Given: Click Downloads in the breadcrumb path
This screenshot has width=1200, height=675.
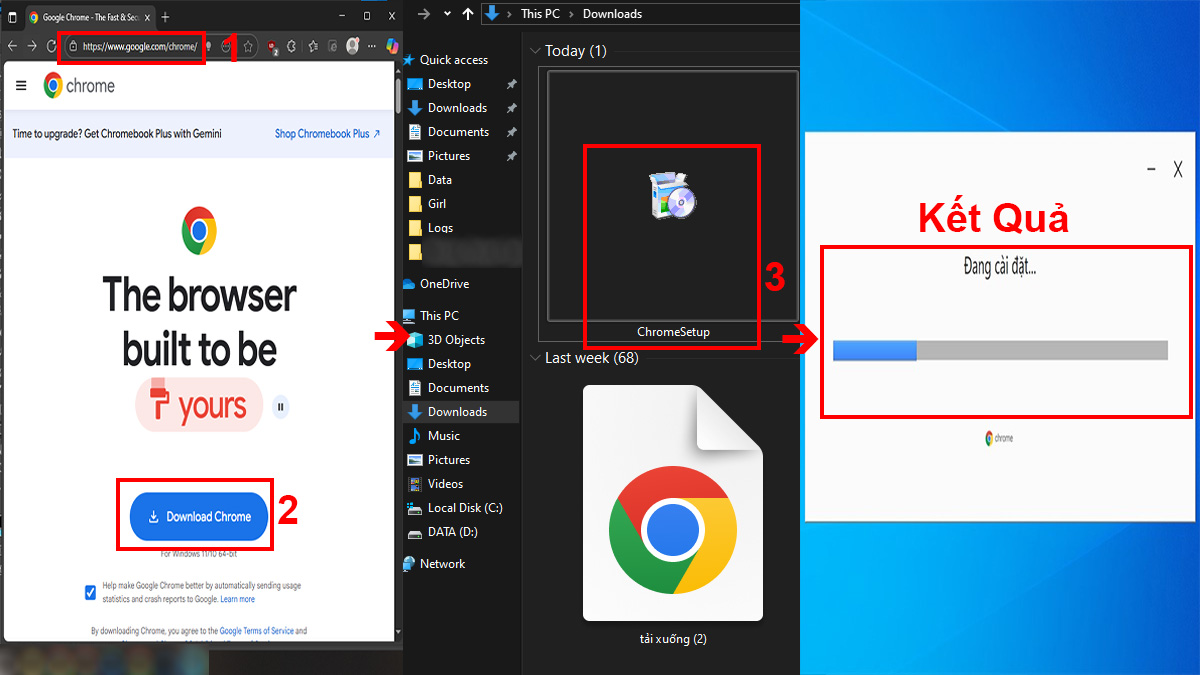Looking at the screenshot, I should (612, 14).
